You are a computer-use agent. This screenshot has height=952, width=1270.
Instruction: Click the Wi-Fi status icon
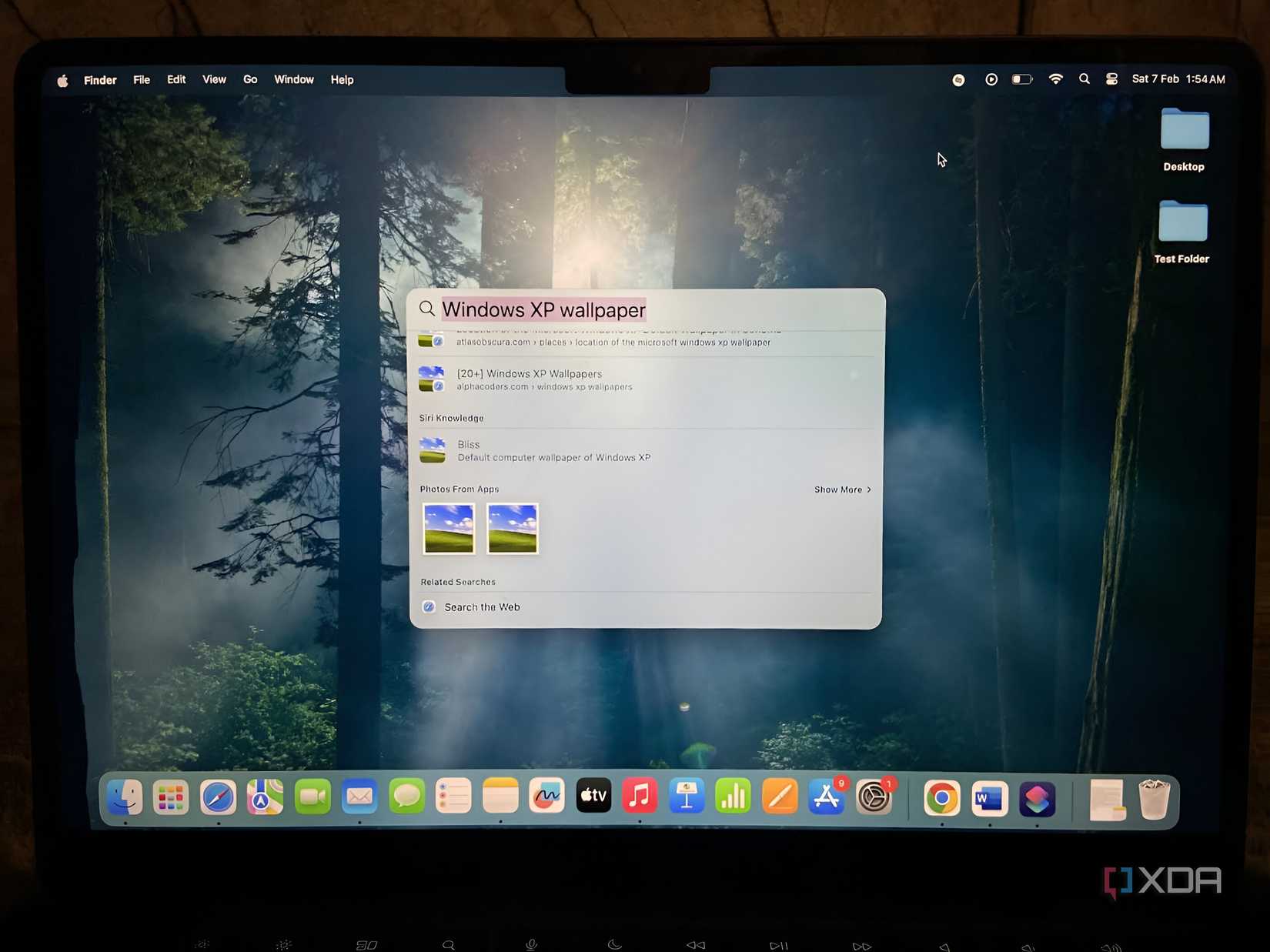pyautogui.click(x=1056, y=79)
